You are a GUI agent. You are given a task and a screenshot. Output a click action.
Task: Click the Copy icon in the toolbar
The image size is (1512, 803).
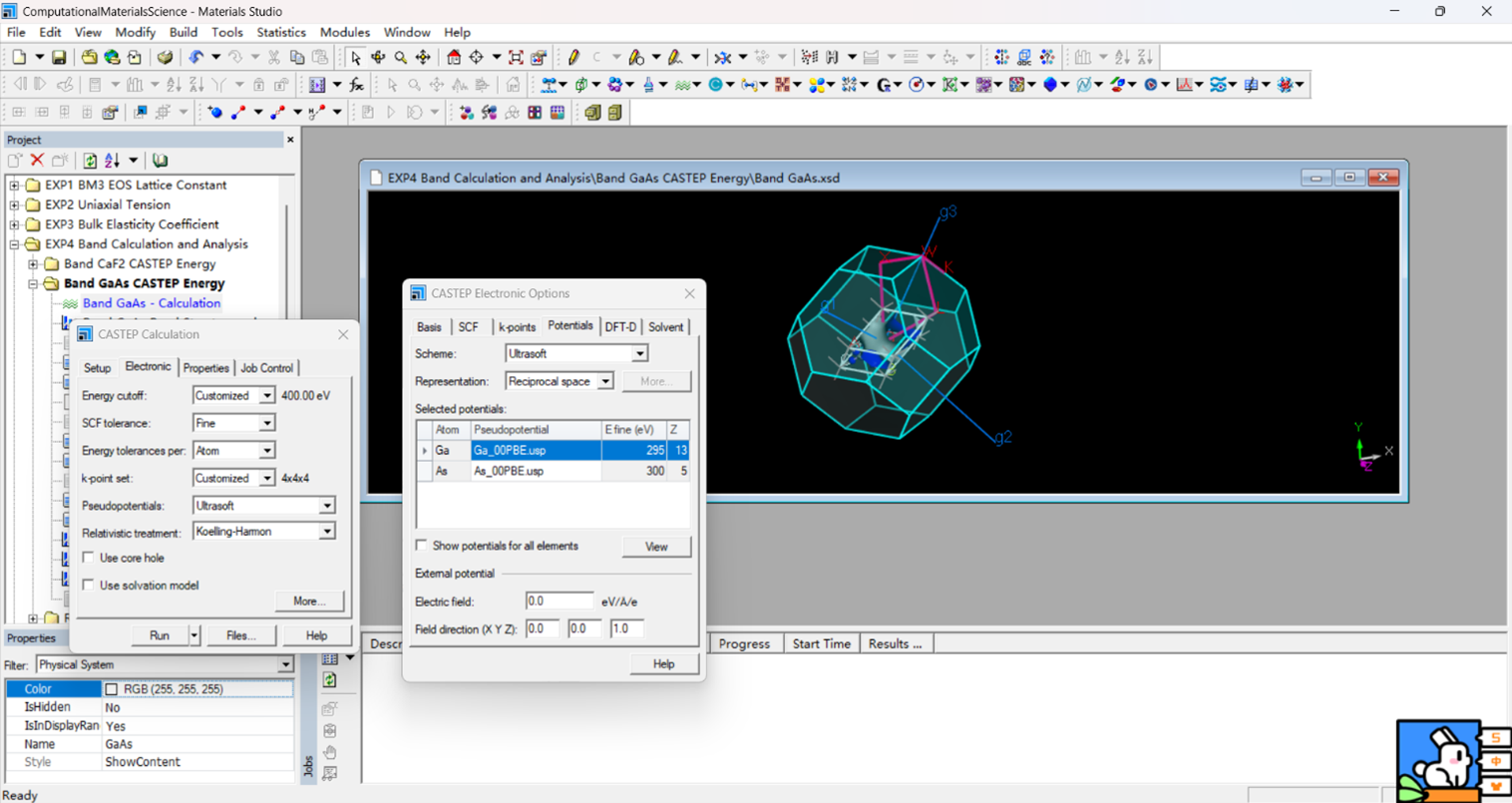[297, 58]
